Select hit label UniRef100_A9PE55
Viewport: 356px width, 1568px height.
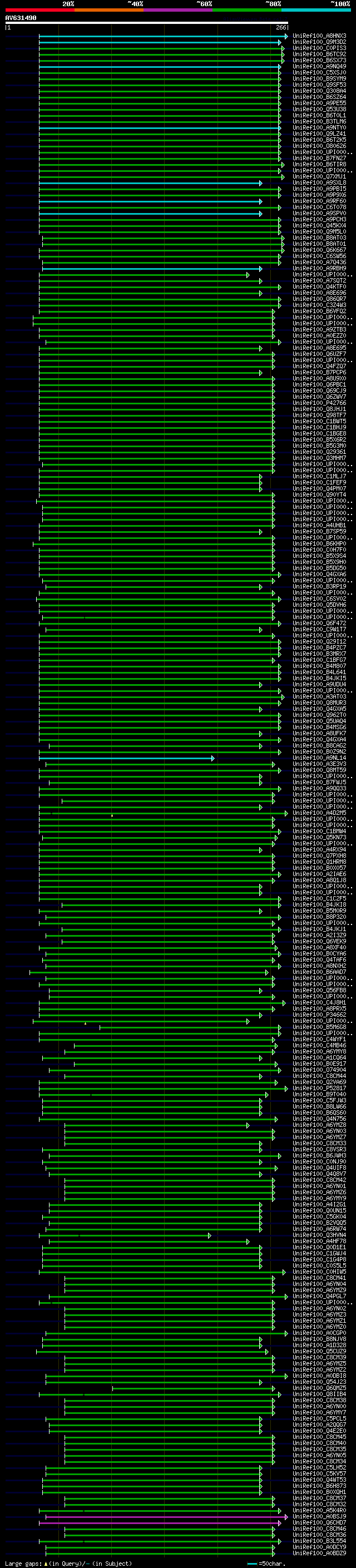(319, 103)
